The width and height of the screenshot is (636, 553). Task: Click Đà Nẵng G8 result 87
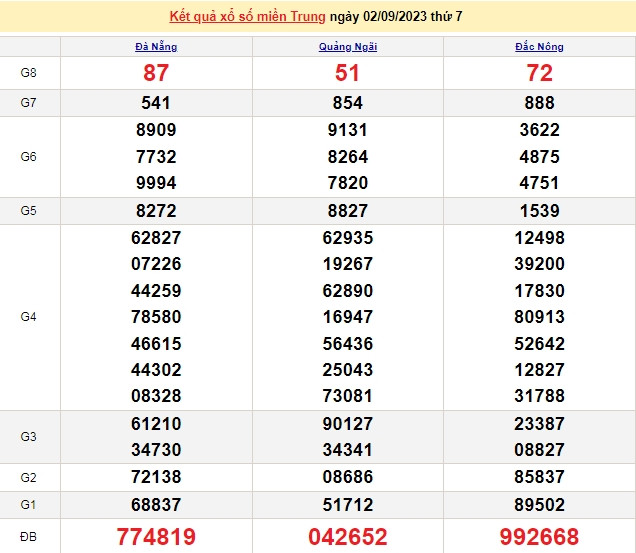(x=156, y=73)
